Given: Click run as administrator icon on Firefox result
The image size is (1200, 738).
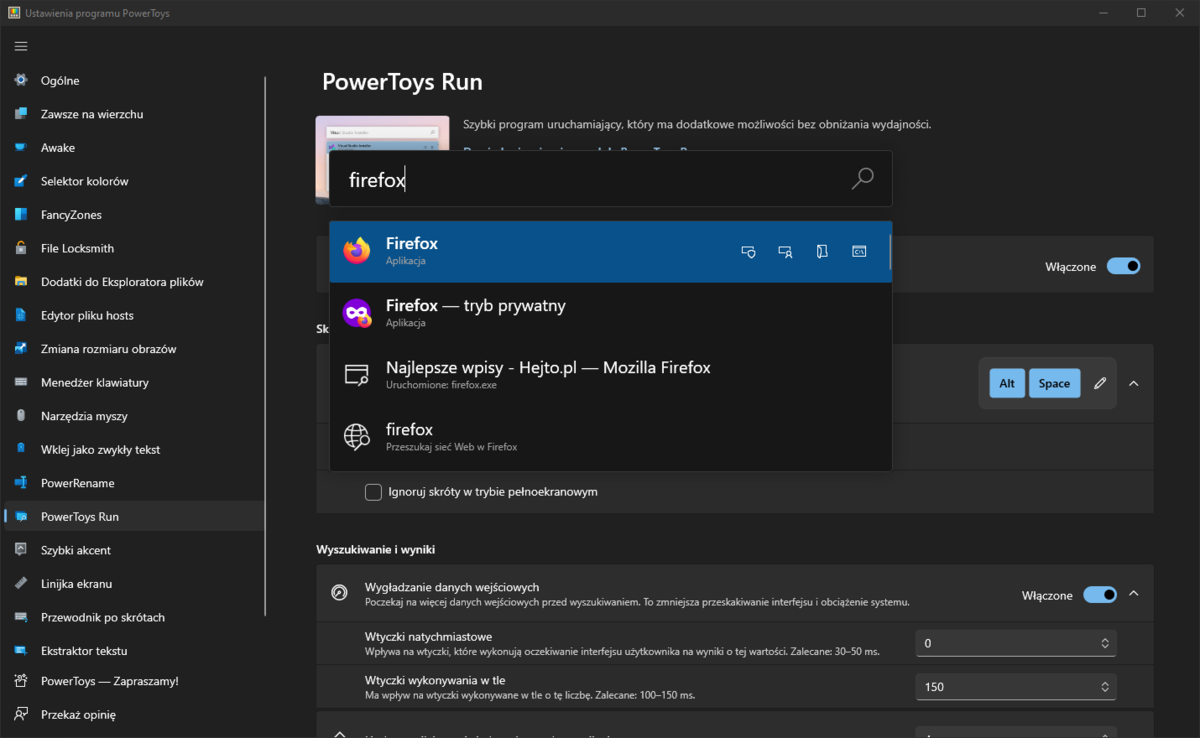Looking at the screenshot, I should point(748,252).
